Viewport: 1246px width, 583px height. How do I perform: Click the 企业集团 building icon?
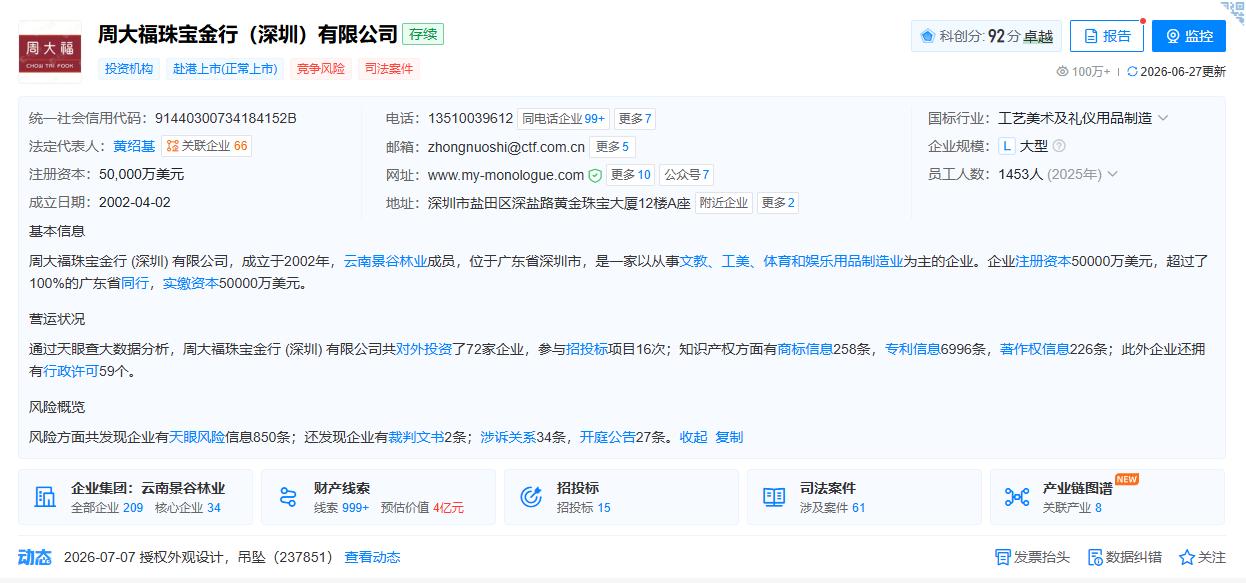[46, 497]
